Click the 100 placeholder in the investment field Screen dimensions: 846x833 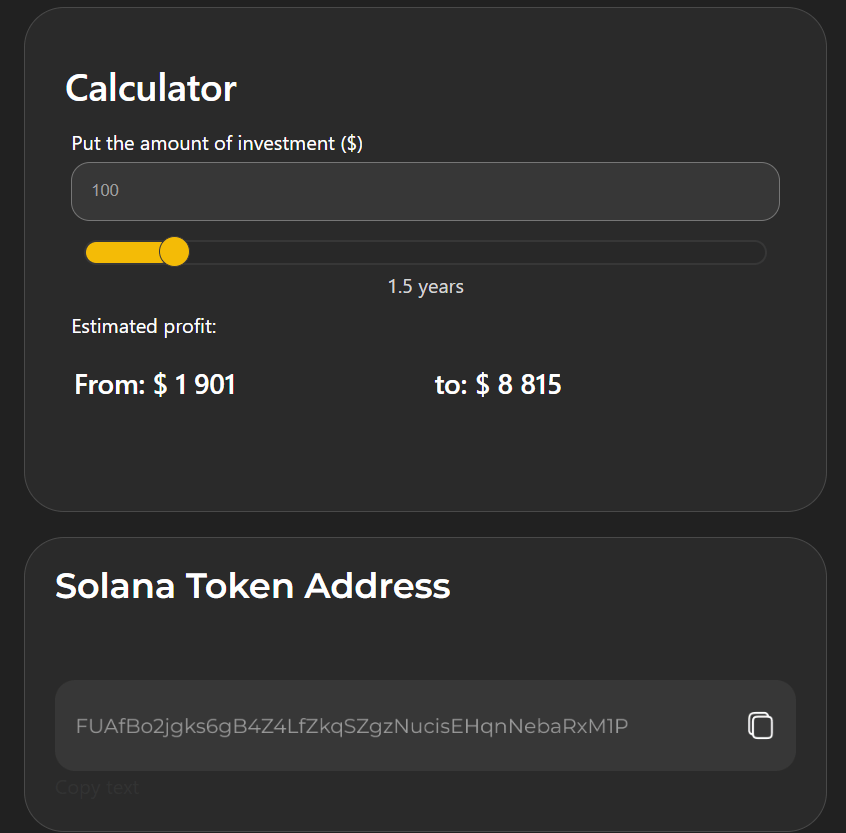(x=105, y=190)
